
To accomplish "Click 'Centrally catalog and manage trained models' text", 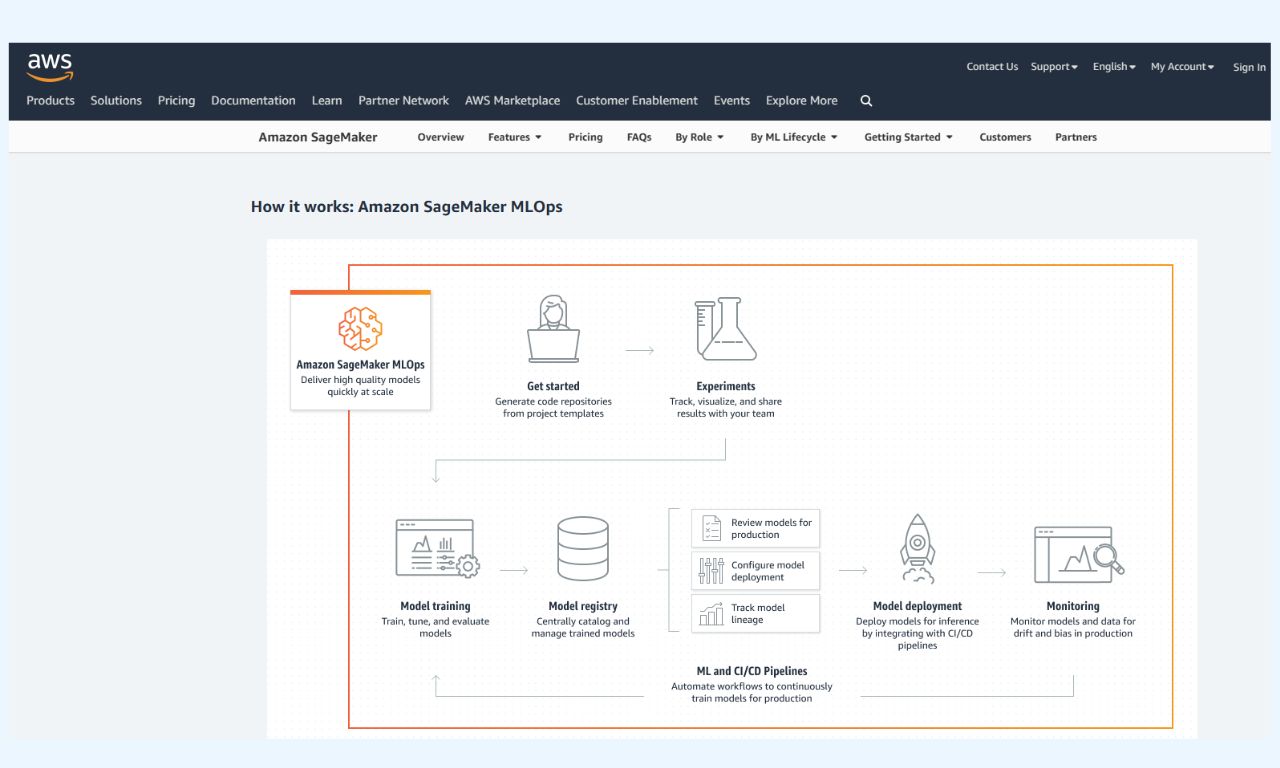I will [x=583, y=627].
